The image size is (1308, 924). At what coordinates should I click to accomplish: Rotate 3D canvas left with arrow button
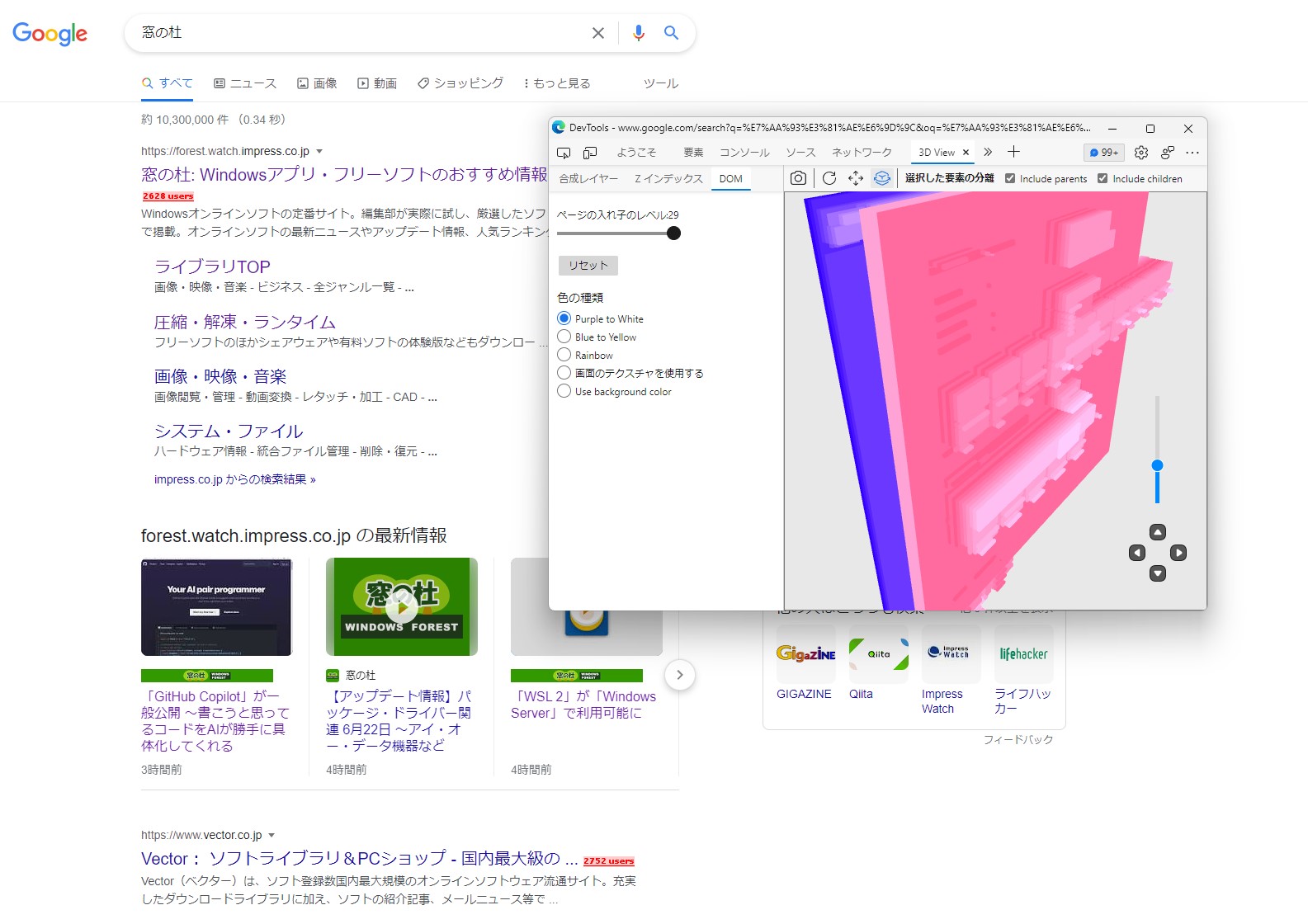[x=1137, y=553]
